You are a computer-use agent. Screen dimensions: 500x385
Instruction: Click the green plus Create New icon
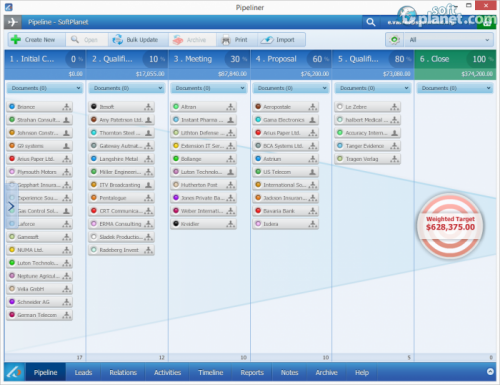pyautogui.click(x=16, y=40)
